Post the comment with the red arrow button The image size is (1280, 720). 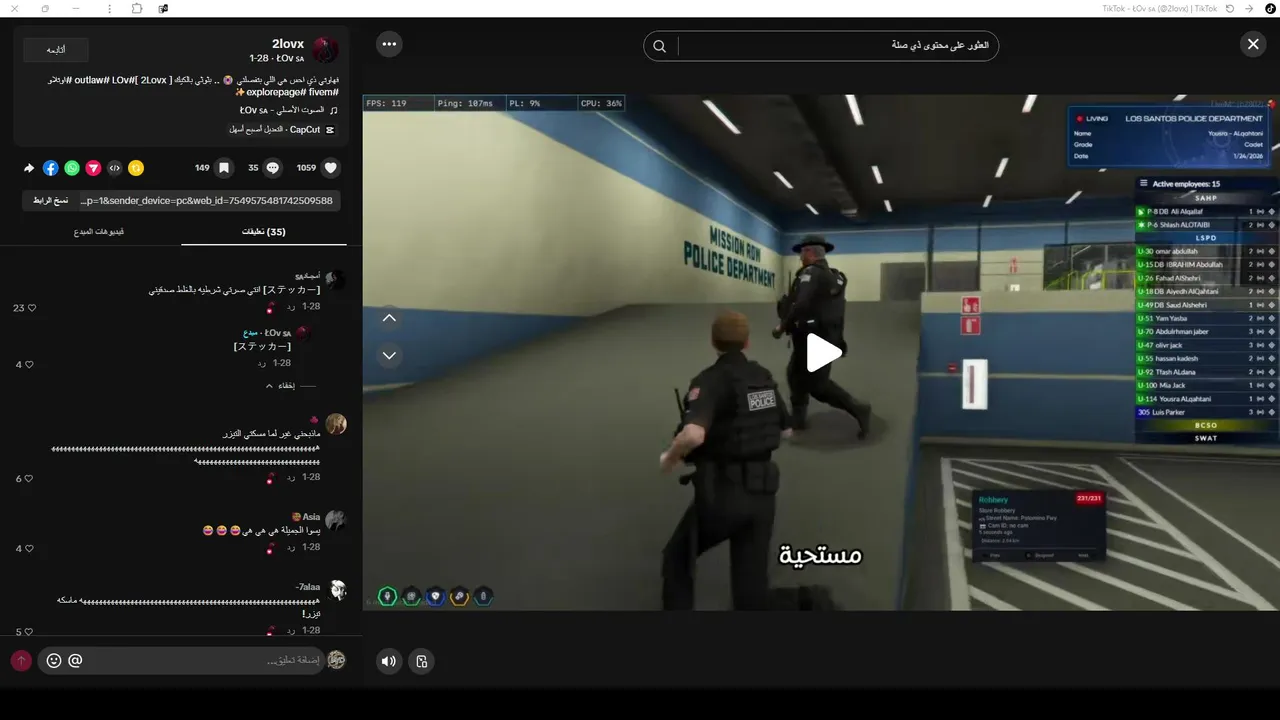coord(21,660)
